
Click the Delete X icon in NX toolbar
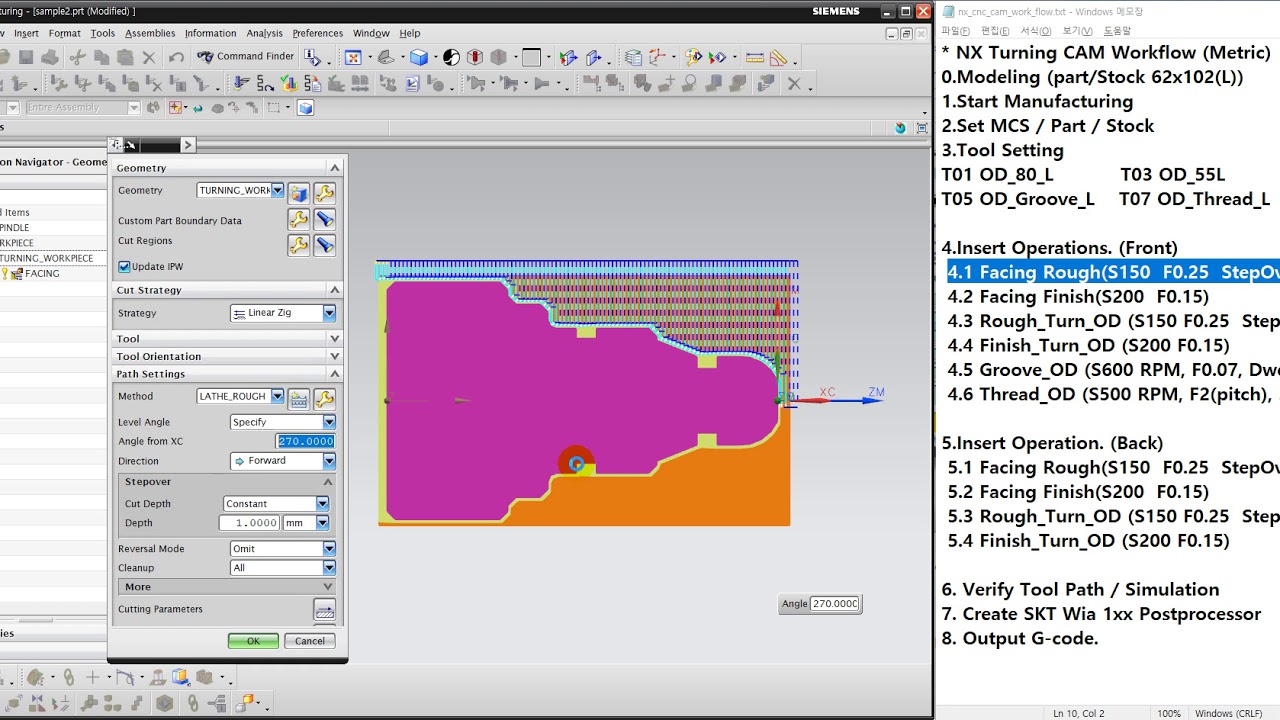click(149, 57)
